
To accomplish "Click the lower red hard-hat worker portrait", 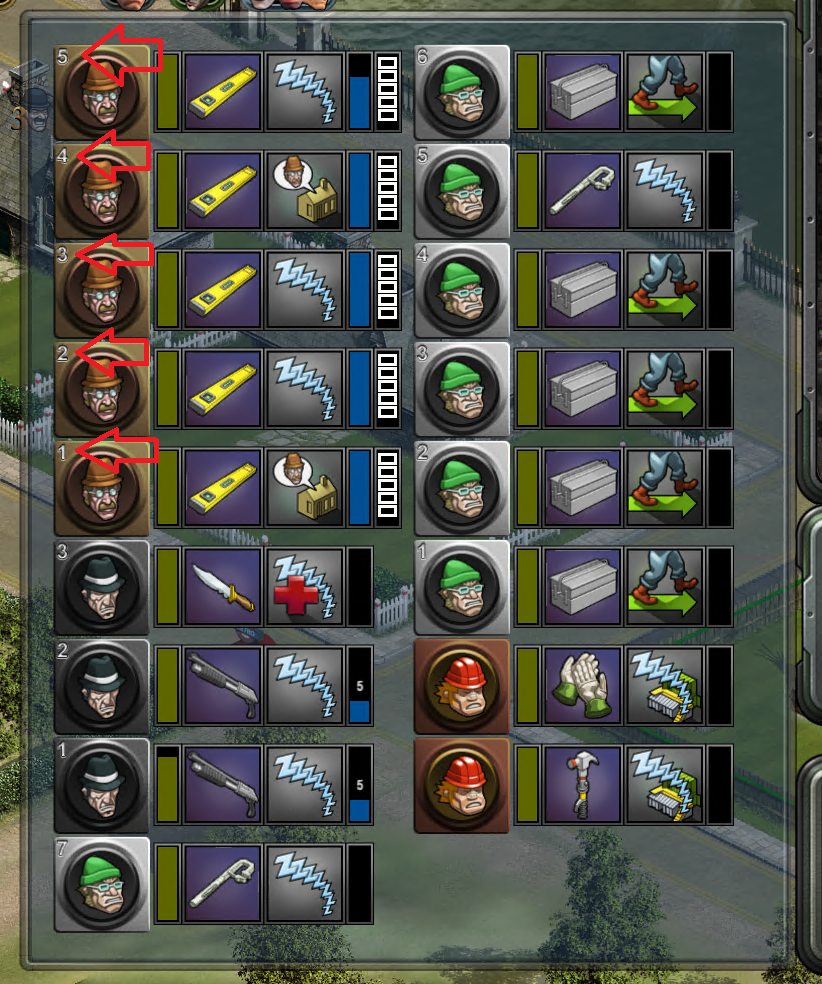I will pyautogui.click(x=462, y=785).
